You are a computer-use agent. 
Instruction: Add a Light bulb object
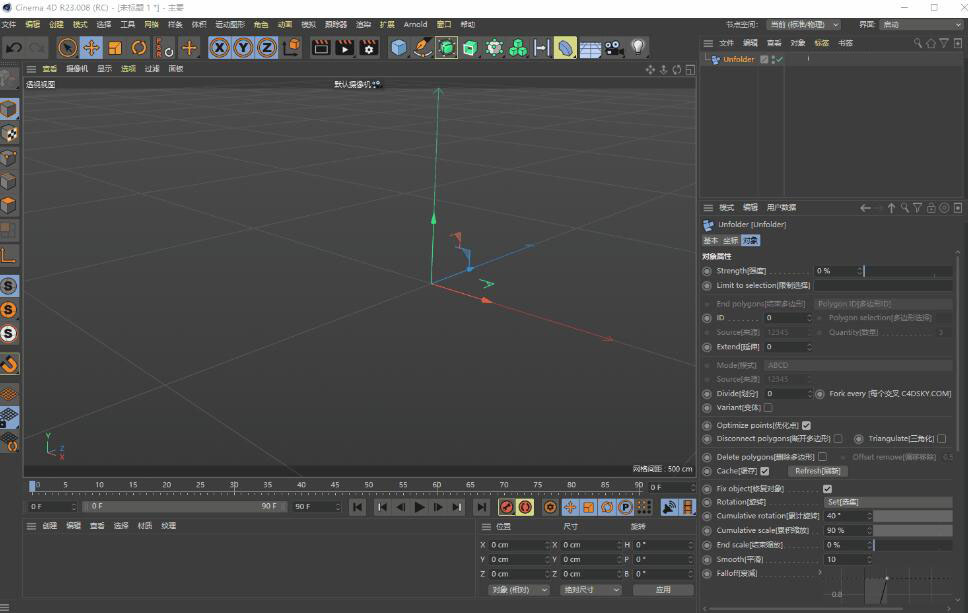(638, 47)
